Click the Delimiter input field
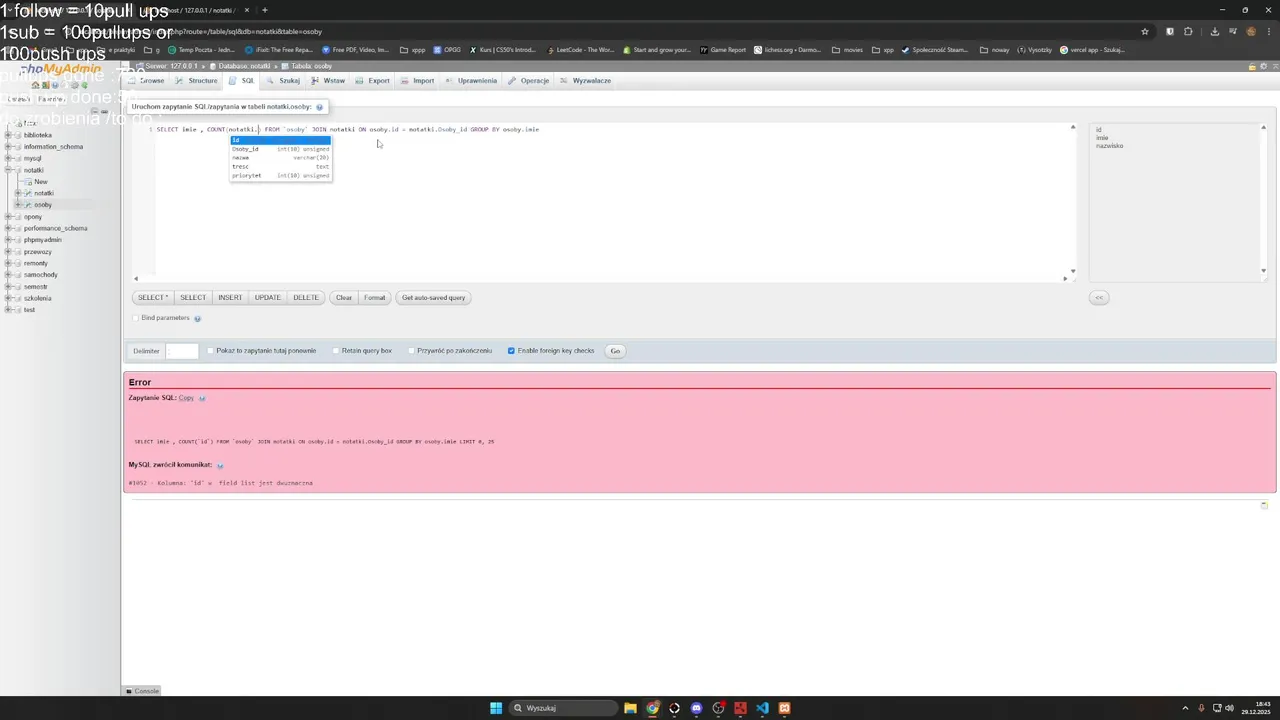The width and height of the screenshot is (1280, 720). pyautogui.click(x=182, y=351)
